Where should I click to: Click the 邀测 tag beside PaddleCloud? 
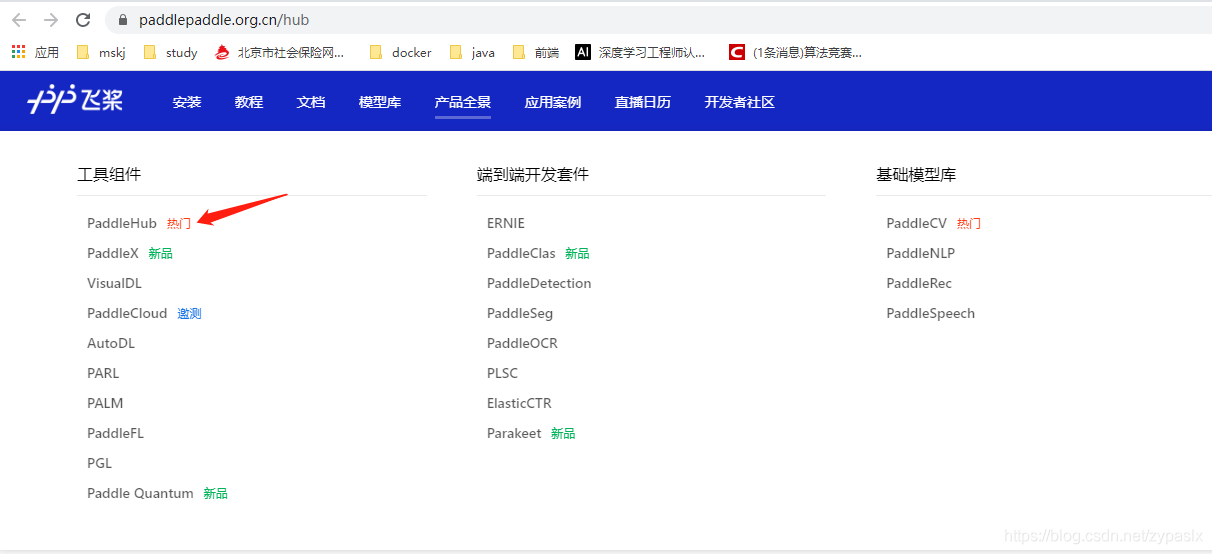pos(189,313)
